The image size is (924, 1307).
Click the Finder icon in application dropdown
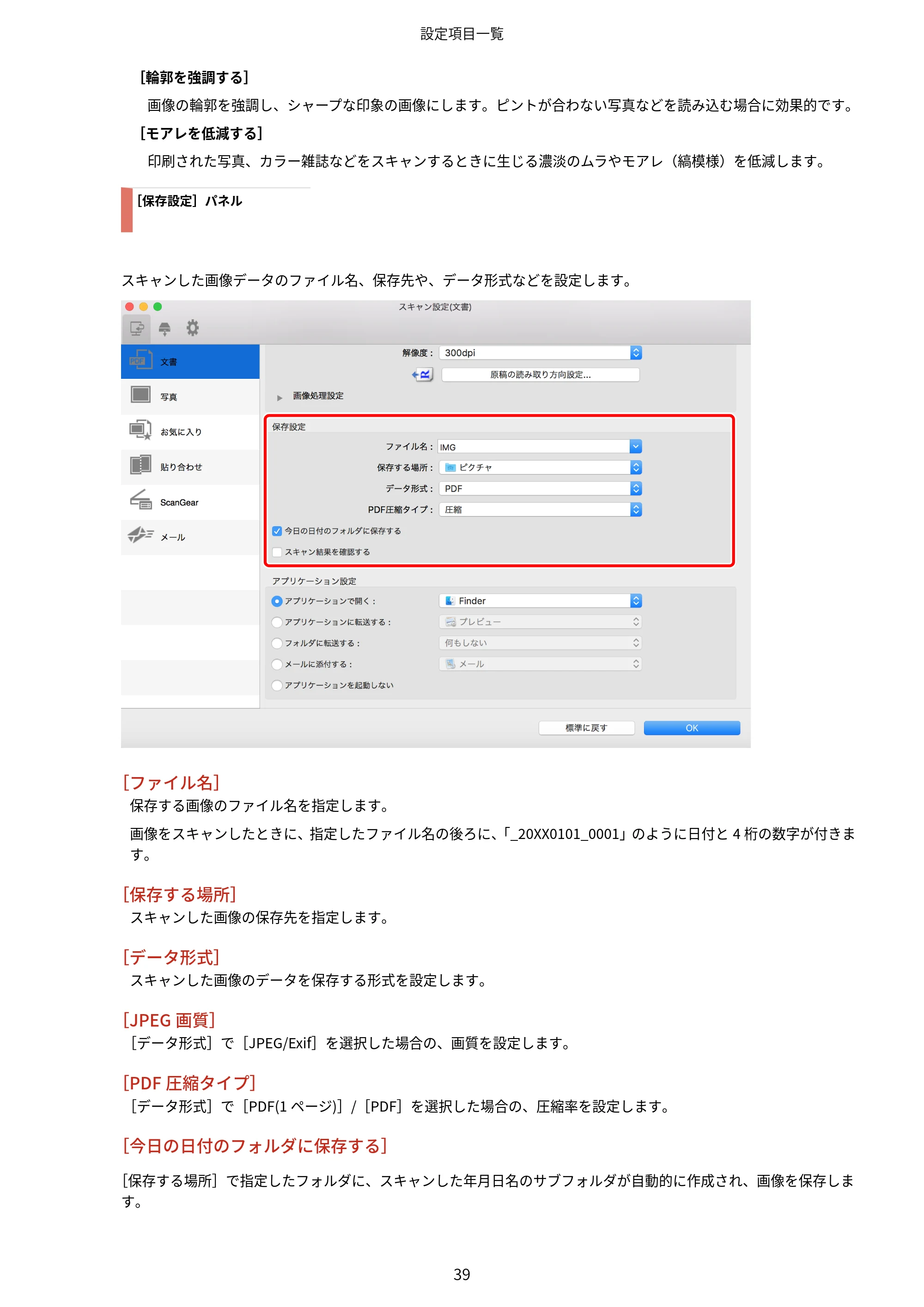[x=450, y=601]
